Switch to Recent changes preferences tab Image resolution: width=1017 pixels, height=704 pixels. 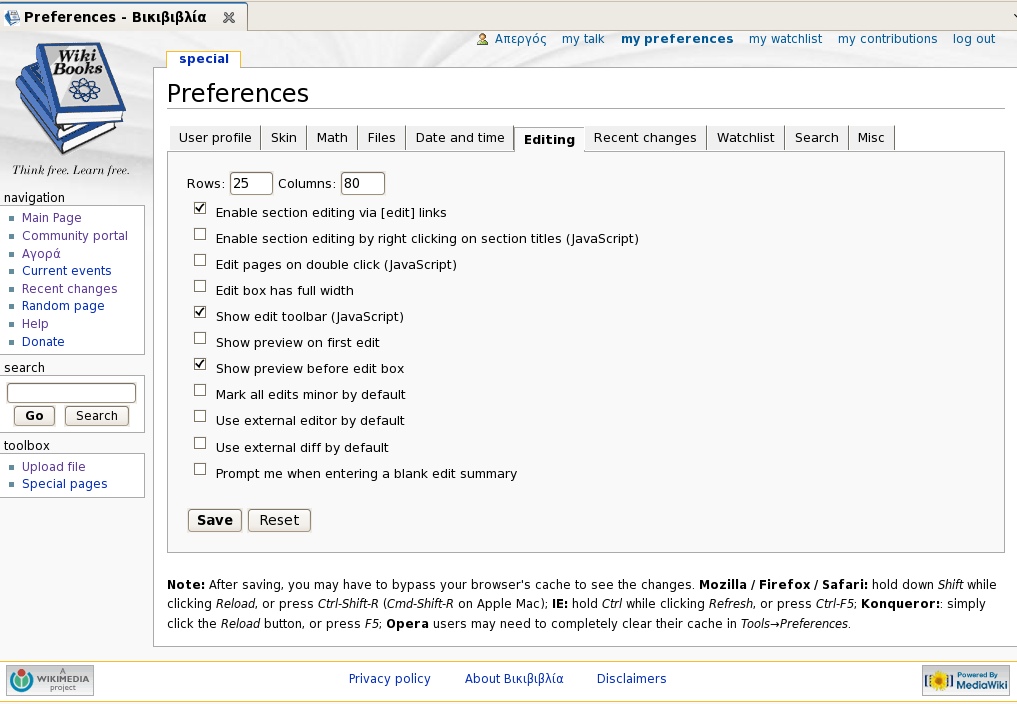(645, 138)
